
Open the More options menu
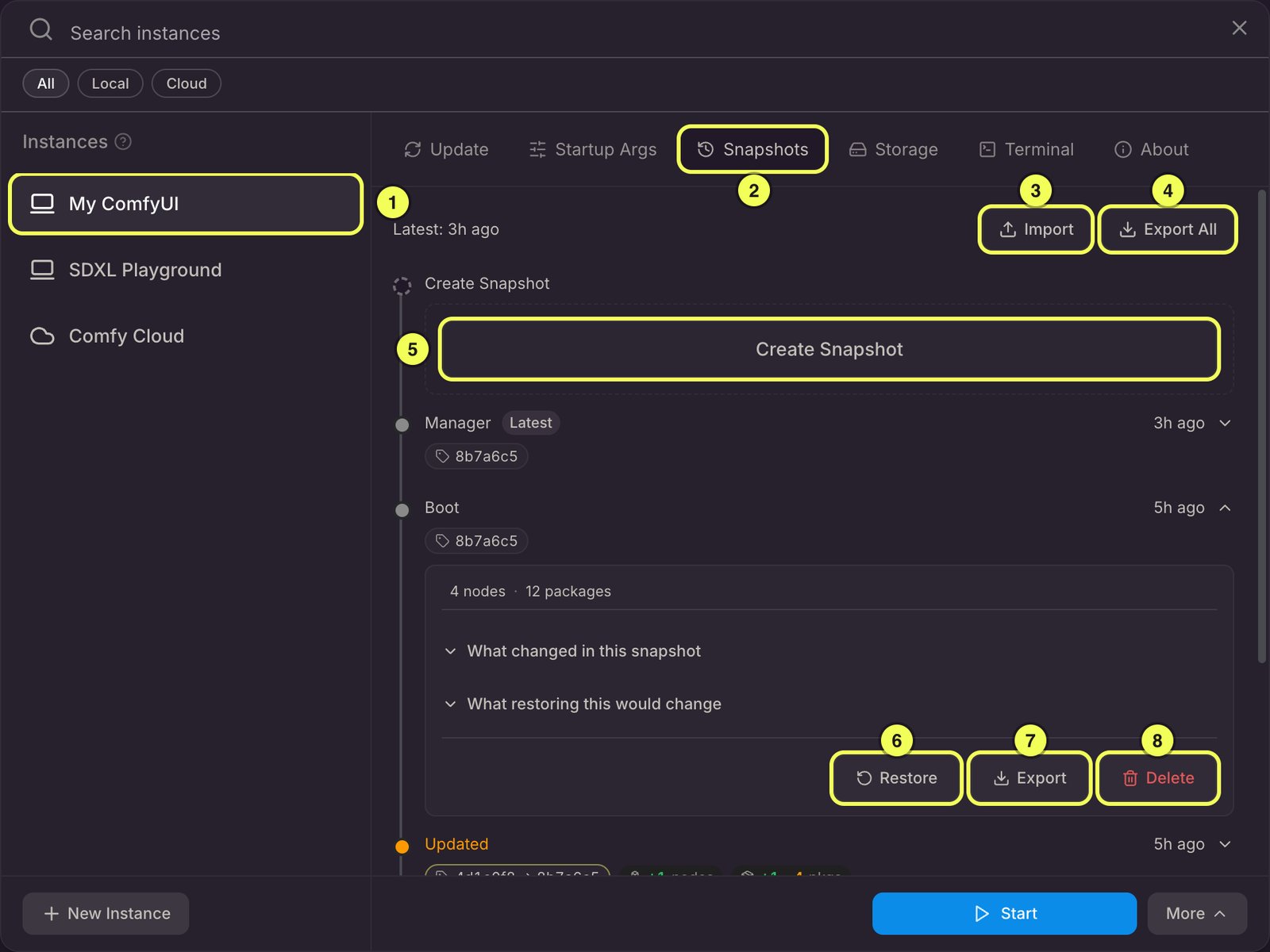[x=1197, y=914]
